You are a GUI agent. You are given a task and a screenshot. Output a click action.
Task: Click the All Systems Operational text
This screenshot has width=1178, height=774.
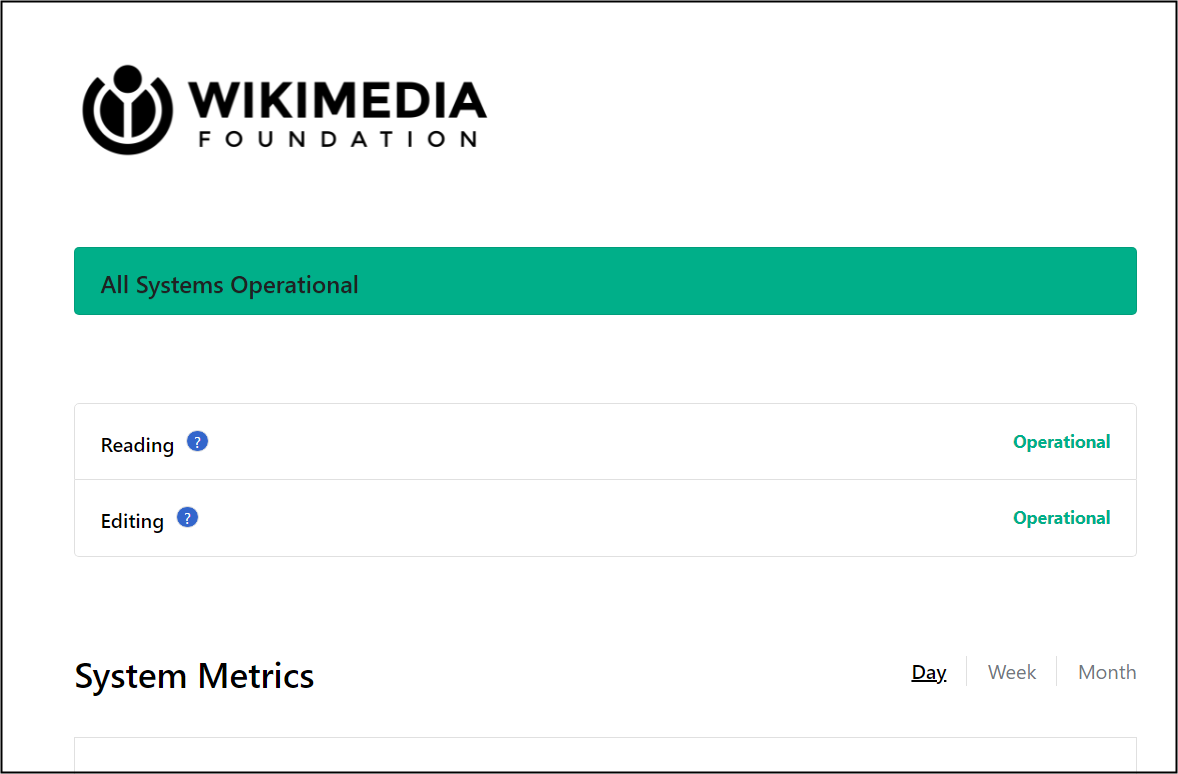[229, 285]
